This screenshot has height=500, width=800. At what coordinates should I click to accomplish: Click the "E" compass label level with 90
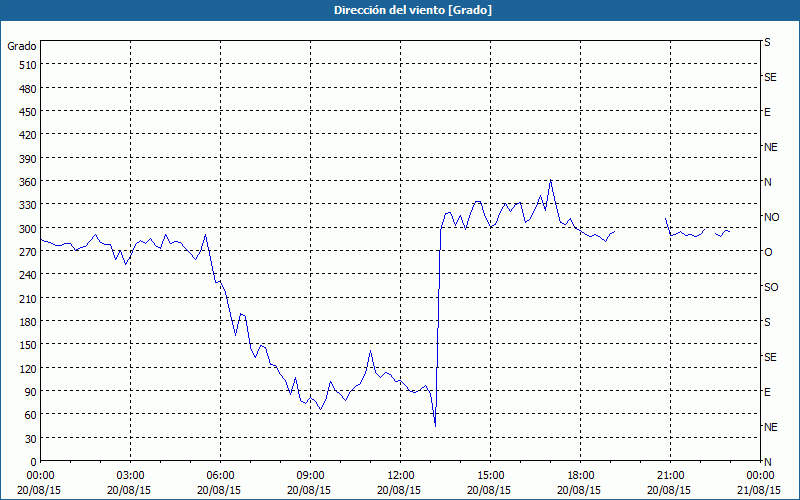tap(767, 392)
